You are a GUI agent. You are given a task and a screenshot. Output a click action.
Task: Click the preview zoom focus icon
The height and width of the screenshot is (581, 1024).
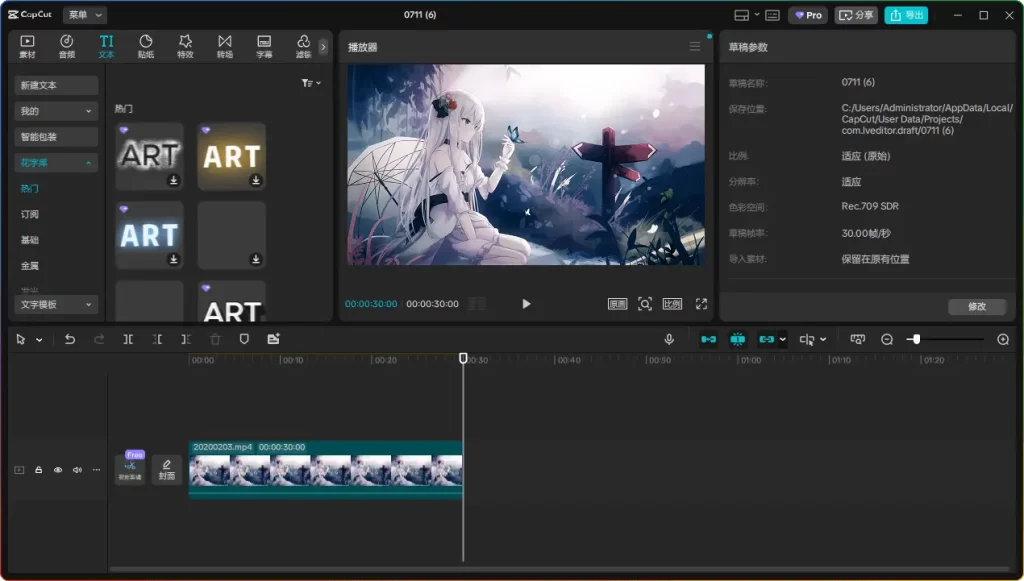(x=645, y=304)
